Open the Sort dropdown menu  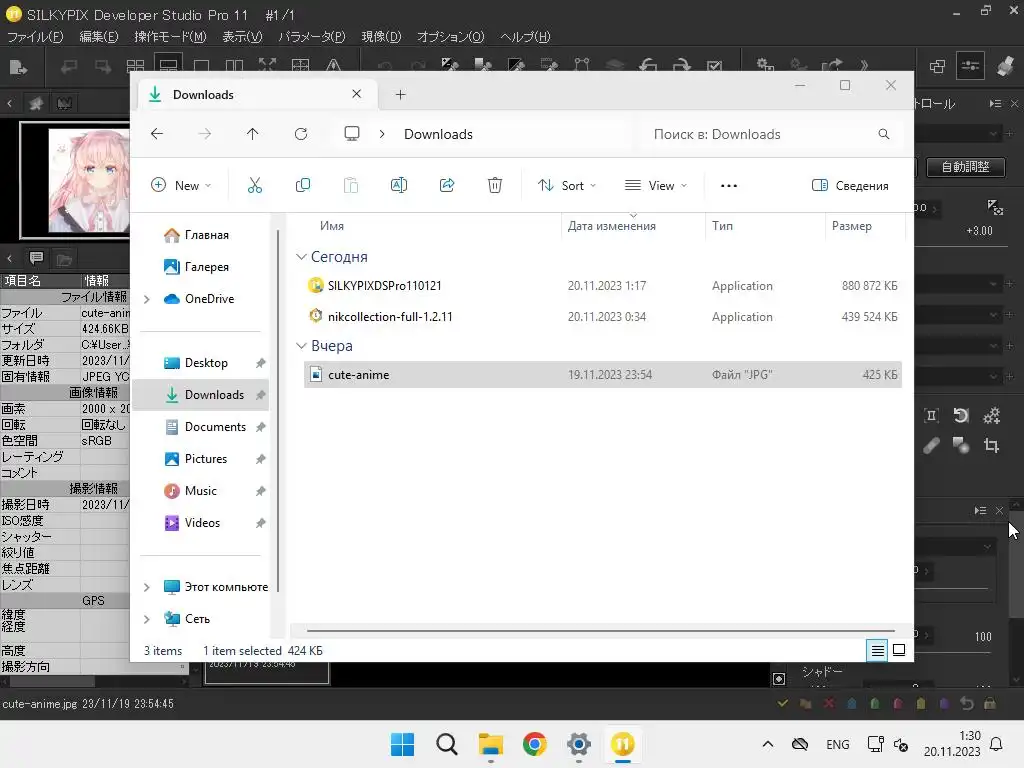[566, 185]
